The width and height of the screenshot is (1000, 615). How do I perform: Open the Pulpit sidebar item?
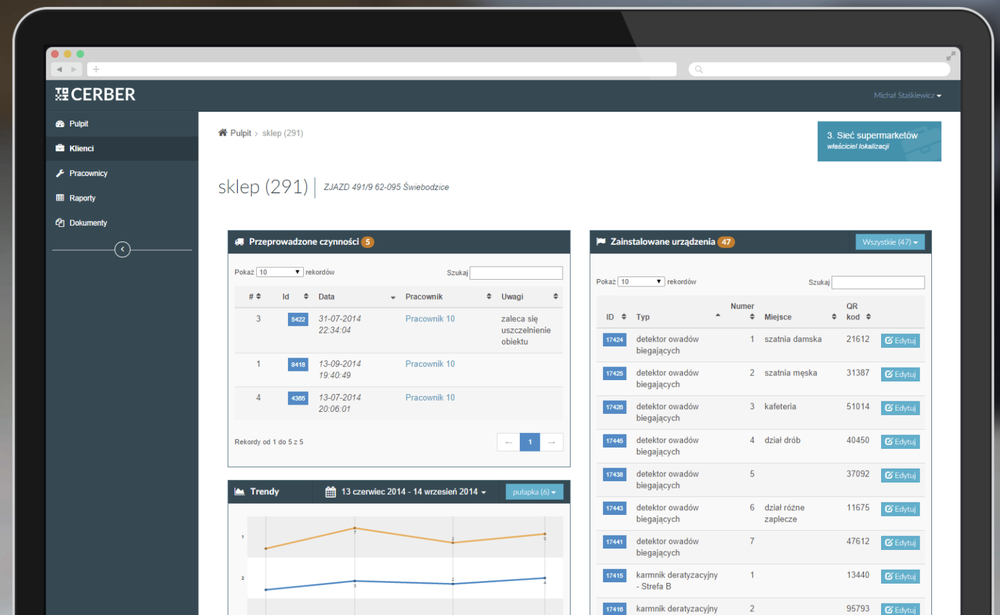[x=121, y=124]
